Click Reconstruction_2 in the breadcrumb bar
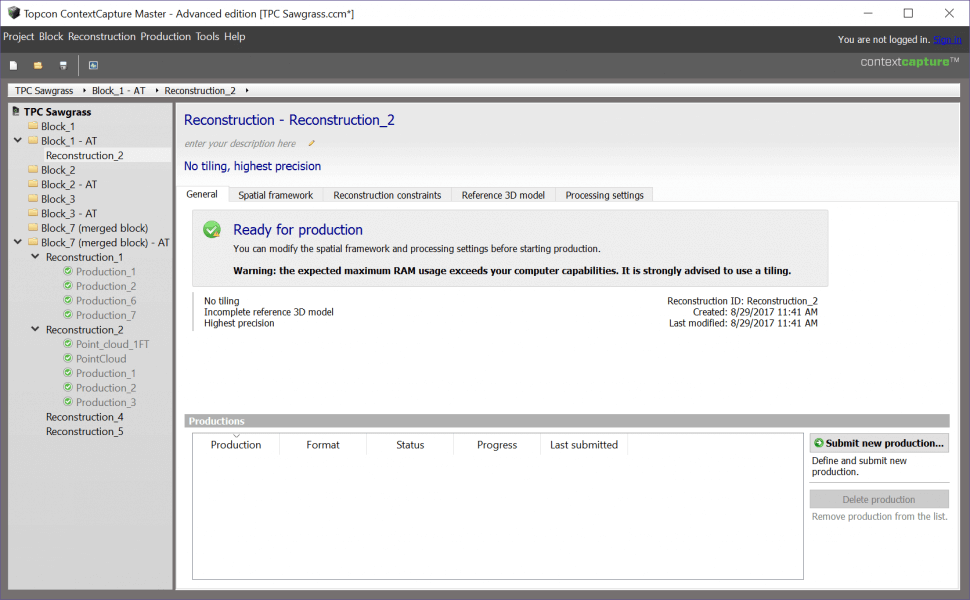Screen dimensions: 970x600 click(200, 90)
